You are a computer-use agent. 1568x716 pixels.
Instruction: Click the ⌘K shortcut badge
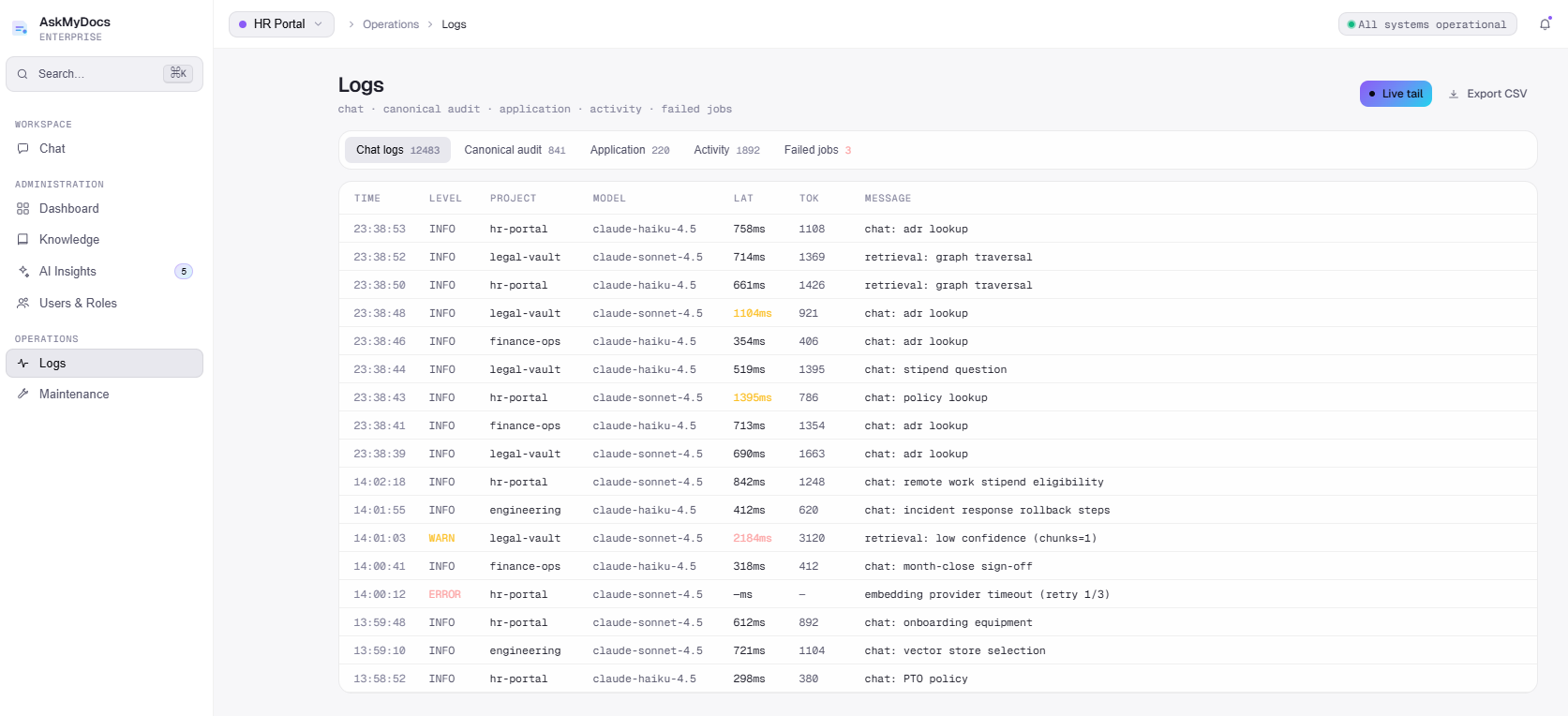pos(178,73)
